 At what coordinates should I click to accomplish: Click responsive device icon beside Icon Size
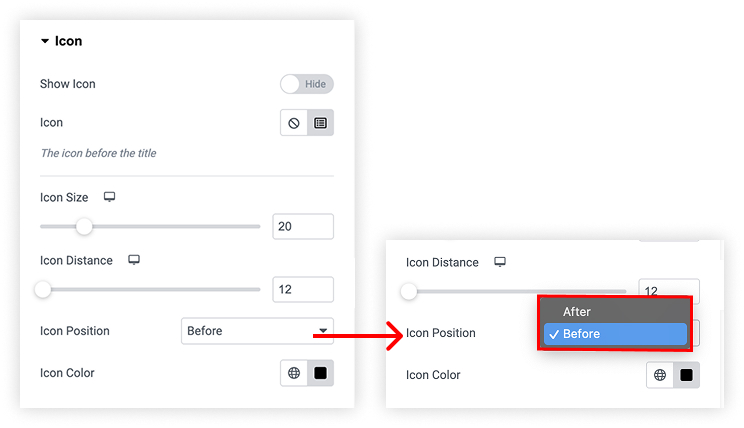[x=110, y=197]
